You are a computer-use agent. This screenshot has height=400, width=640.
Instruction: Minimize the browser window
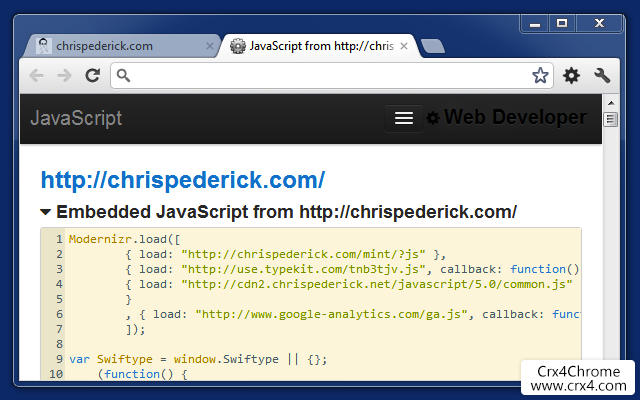click(535, 24)
